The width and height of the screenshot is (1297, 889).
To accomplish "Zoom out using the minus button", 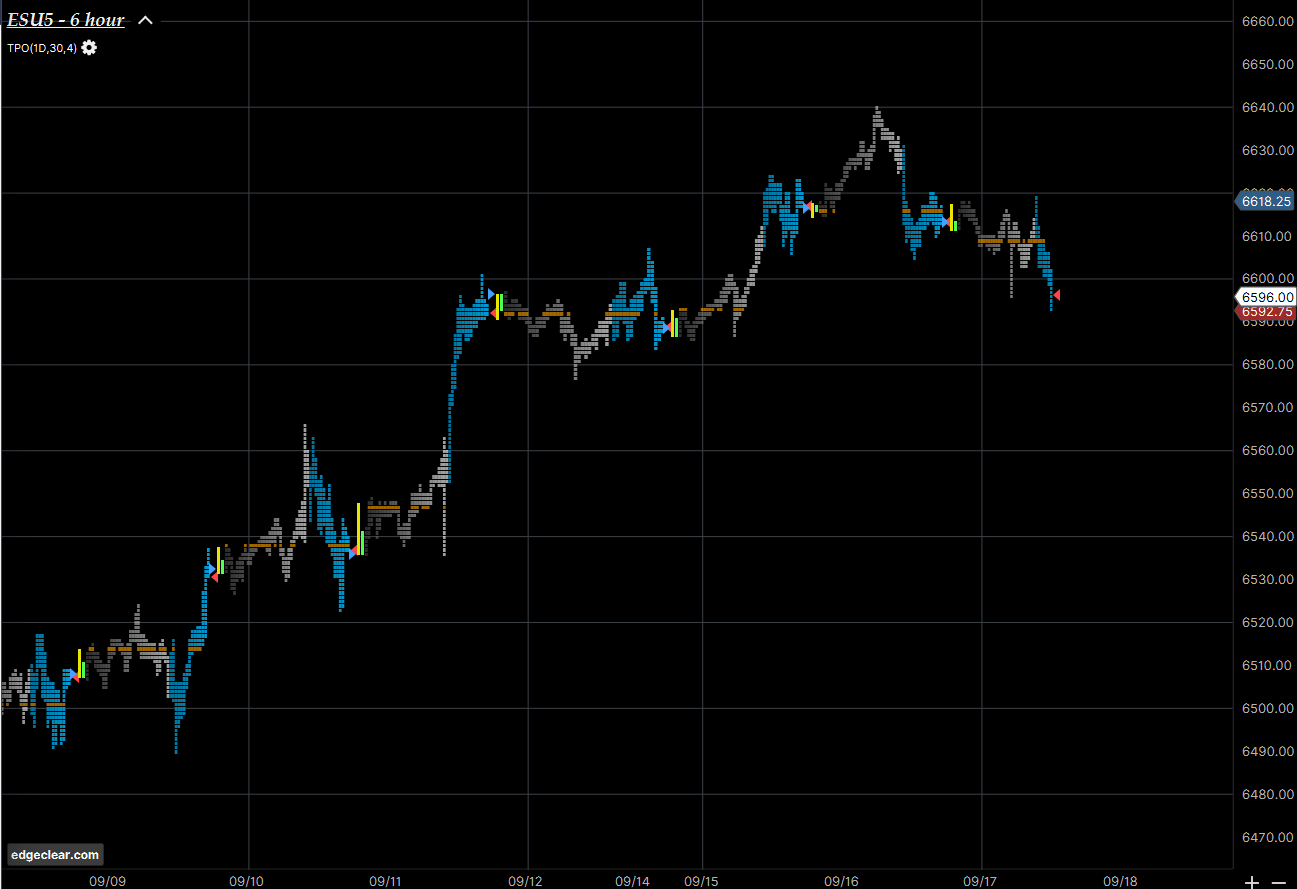I will [1277, 881].
